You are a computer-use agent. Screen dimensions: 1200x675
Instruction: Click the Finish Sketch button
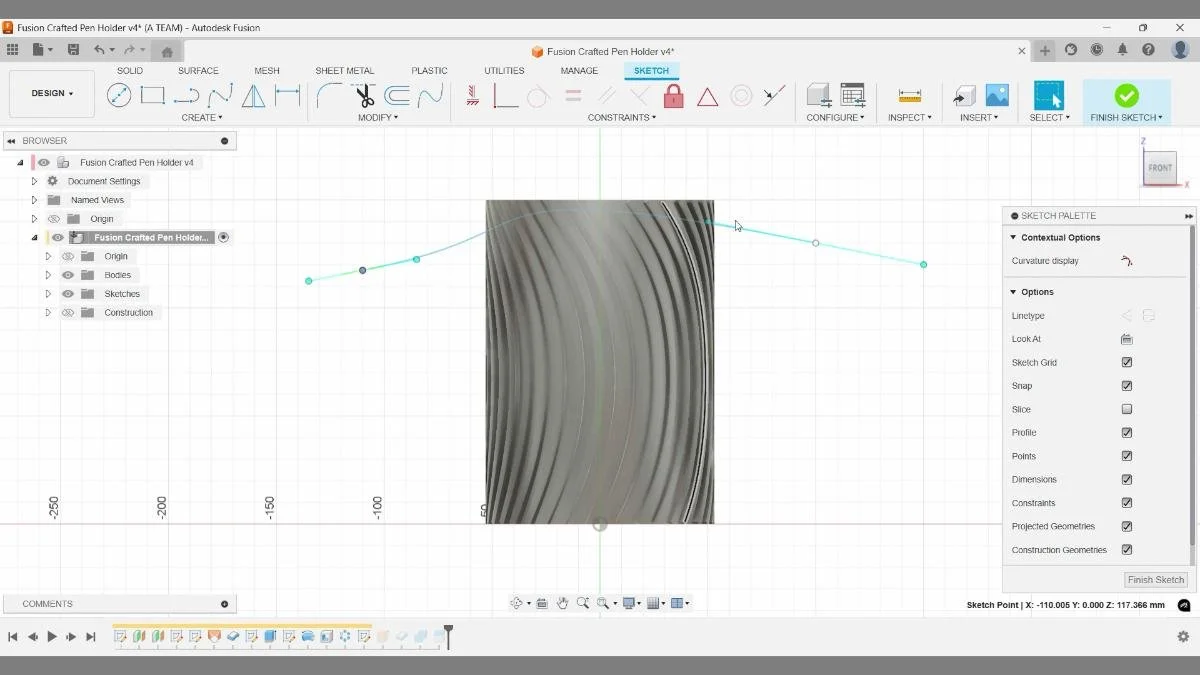1126,97
